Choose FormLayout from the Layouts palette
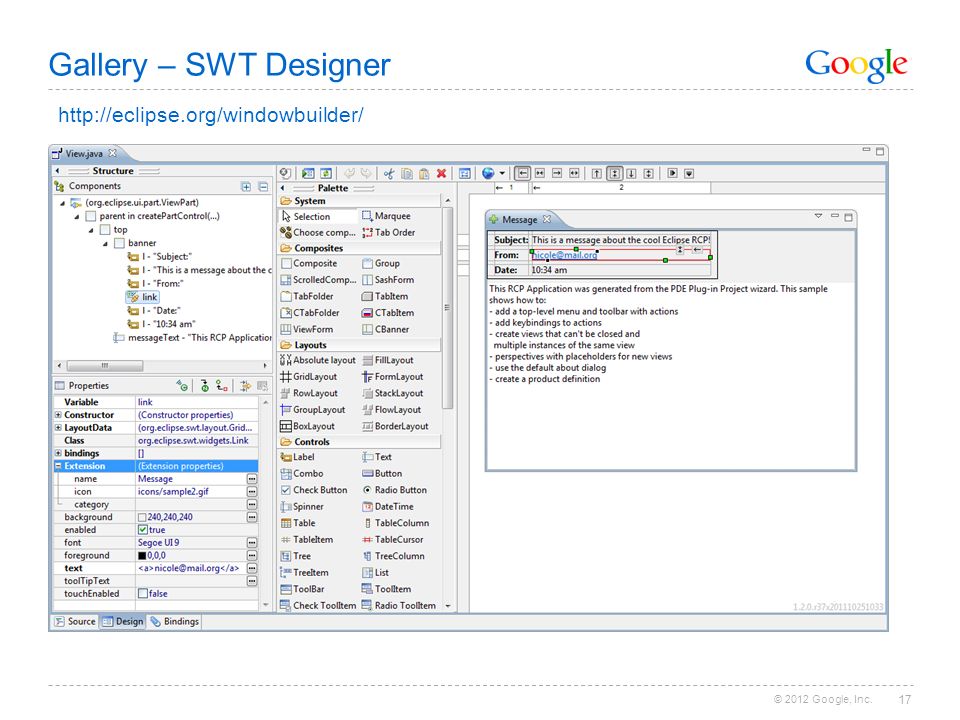 [x=392, y=377]
